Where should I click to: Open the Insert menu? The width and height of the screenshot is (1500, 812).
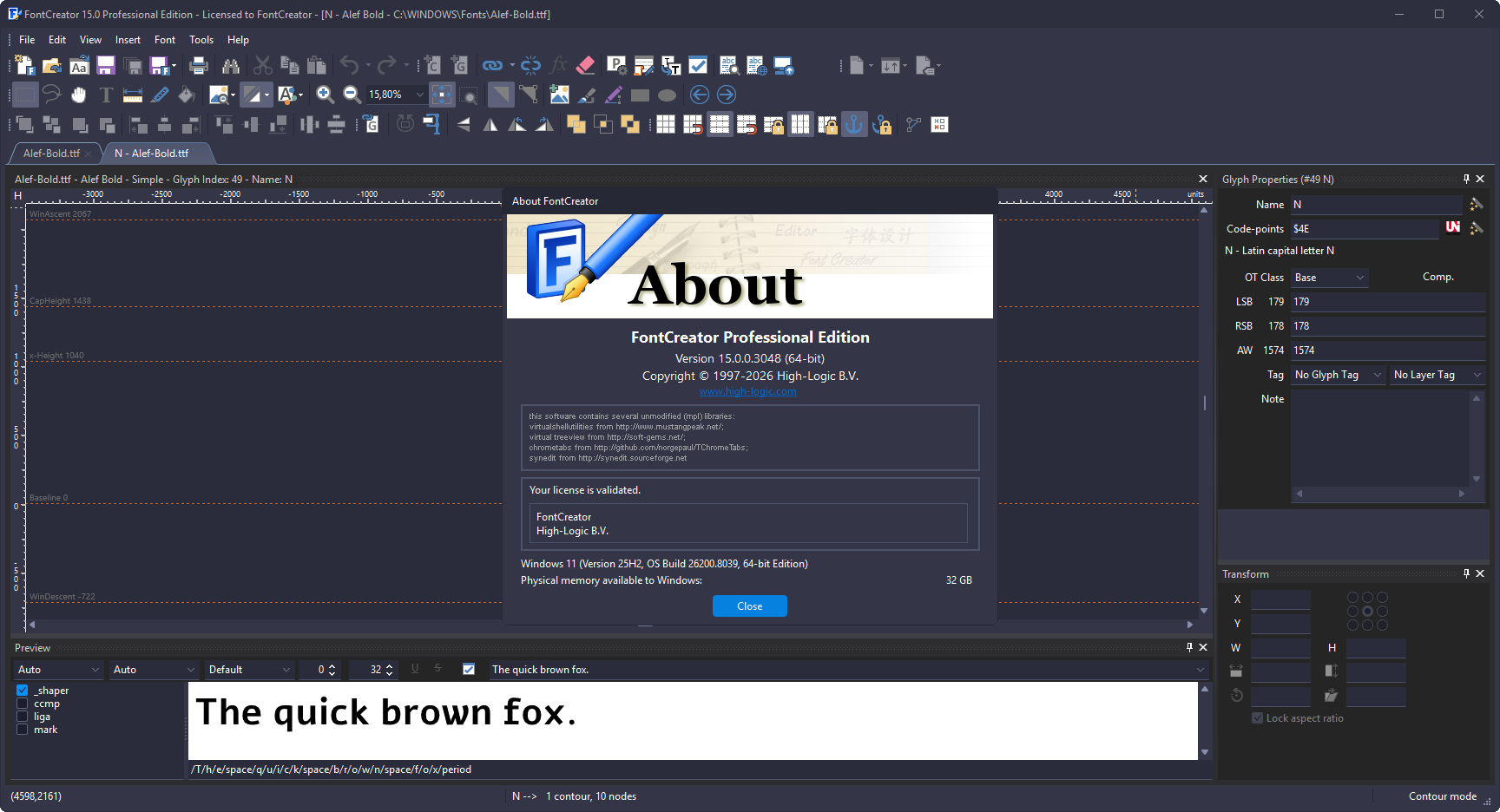[128, 40]
